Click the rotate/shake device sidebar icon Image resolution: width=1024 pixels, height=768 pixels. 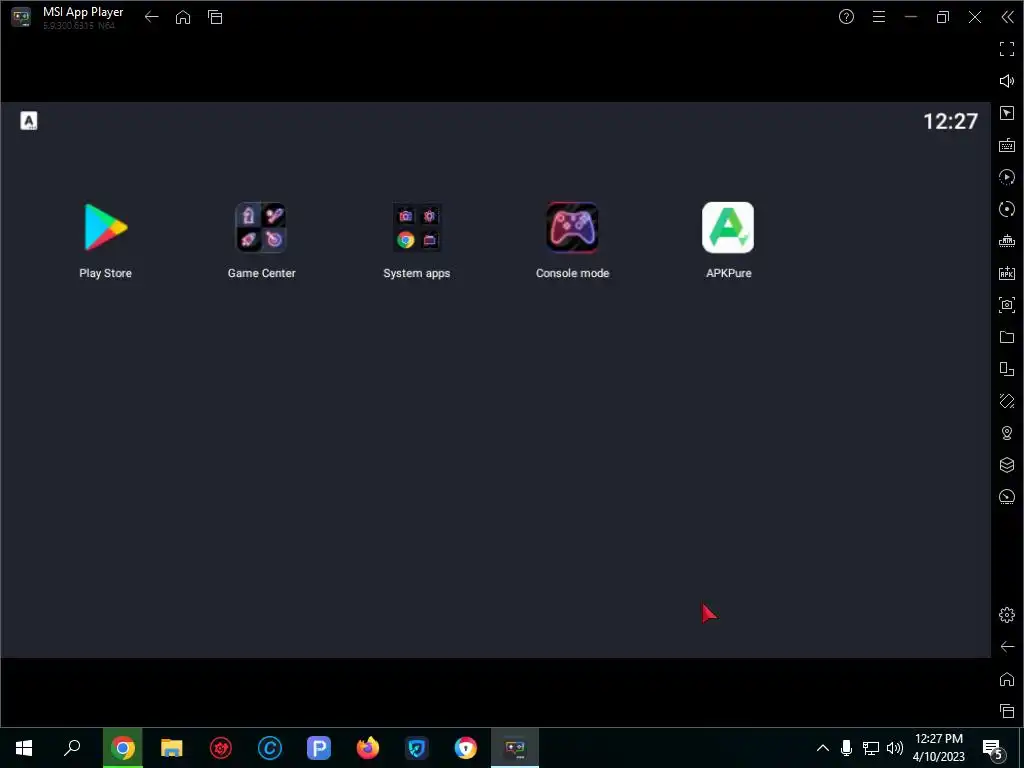click(x=1007, y=401)
